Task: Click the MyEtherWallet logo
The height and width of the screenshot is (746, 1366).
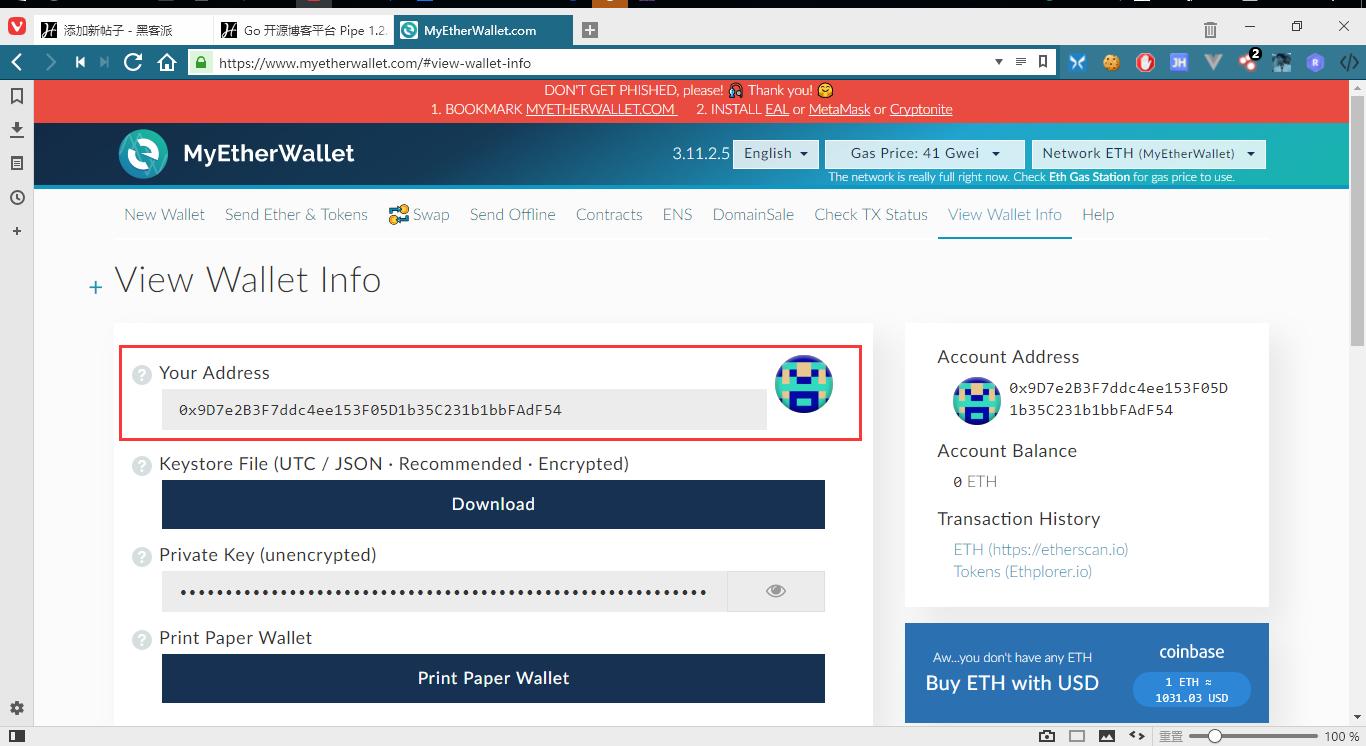Action: 236,153
